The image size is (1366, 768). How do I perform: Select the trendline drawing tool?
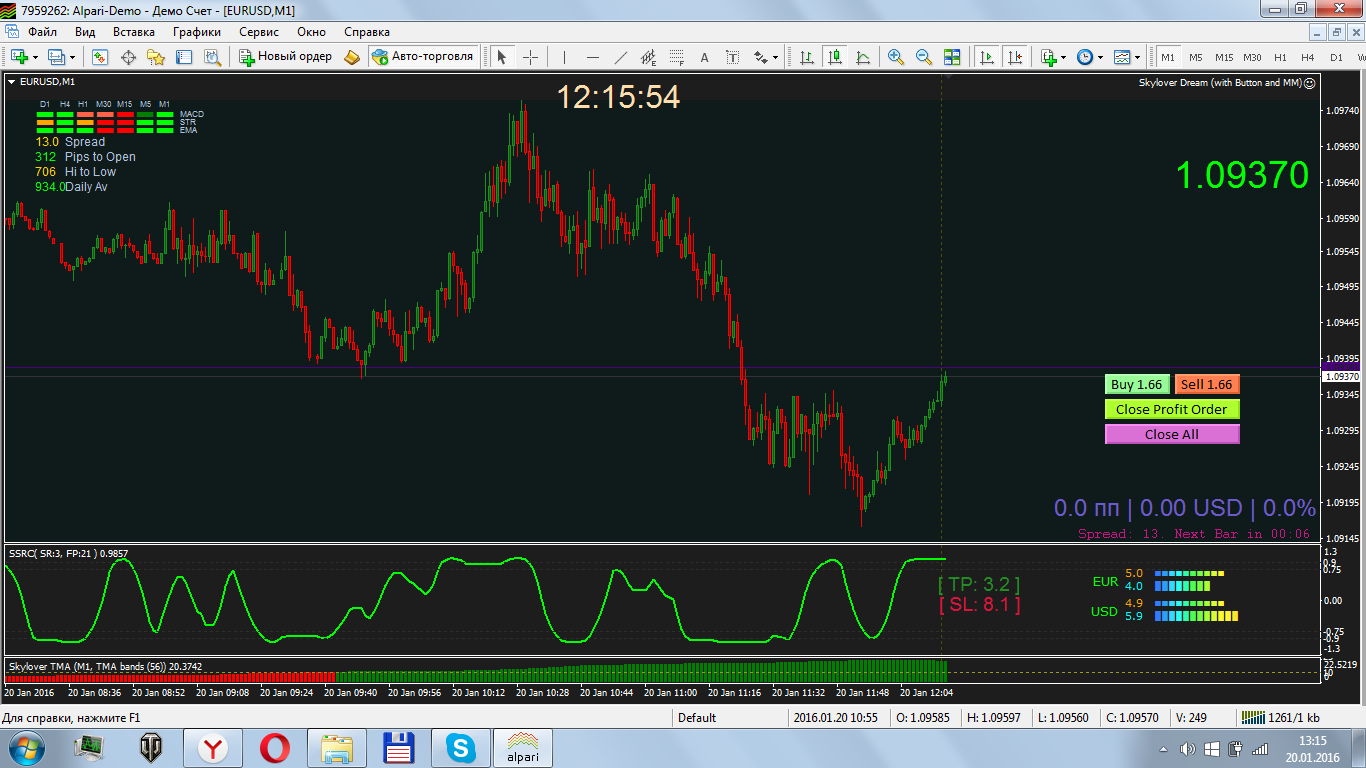620,57
